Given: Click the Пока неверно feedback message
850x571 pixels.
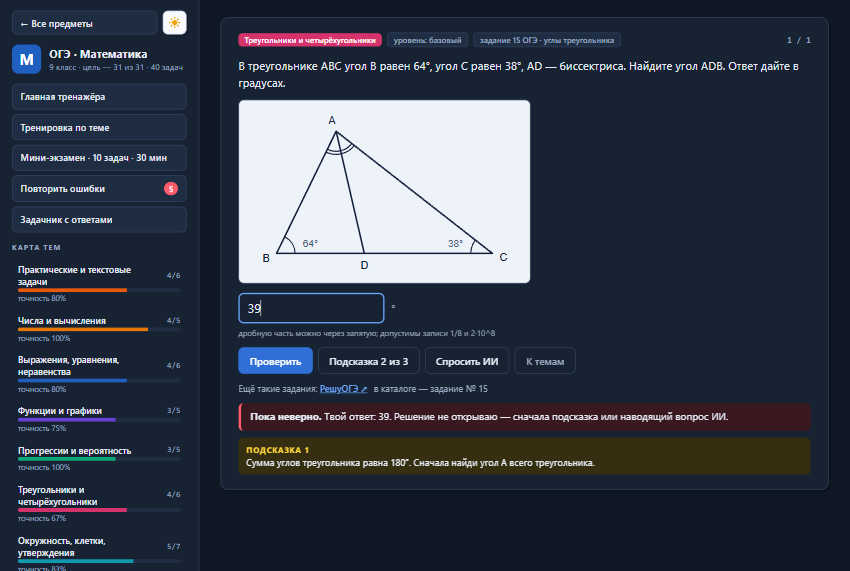Looking at the screenshot, I should (524, 417).
